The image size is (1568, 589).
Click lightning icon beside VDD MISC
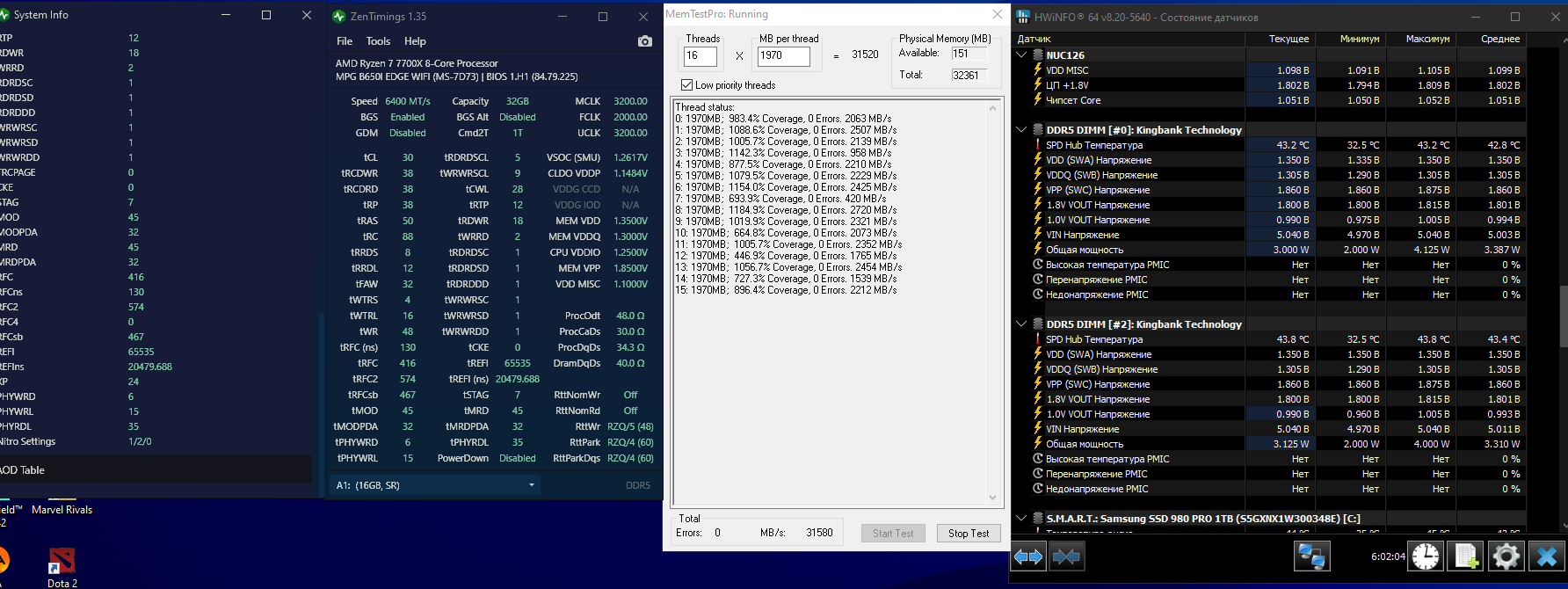(x=1038, y=69)
